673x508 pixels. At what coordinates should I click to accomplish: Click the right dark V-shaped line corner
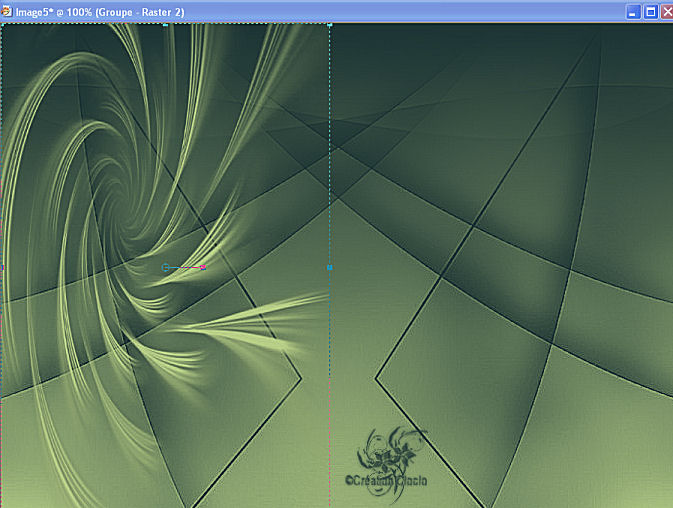coord(376,378)
